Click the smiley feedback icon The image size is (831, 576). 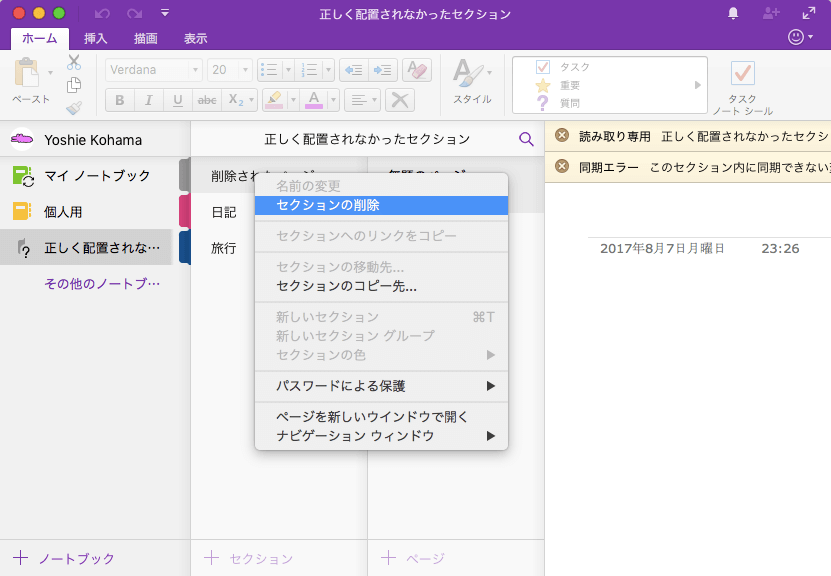click(x=796, y=37)
